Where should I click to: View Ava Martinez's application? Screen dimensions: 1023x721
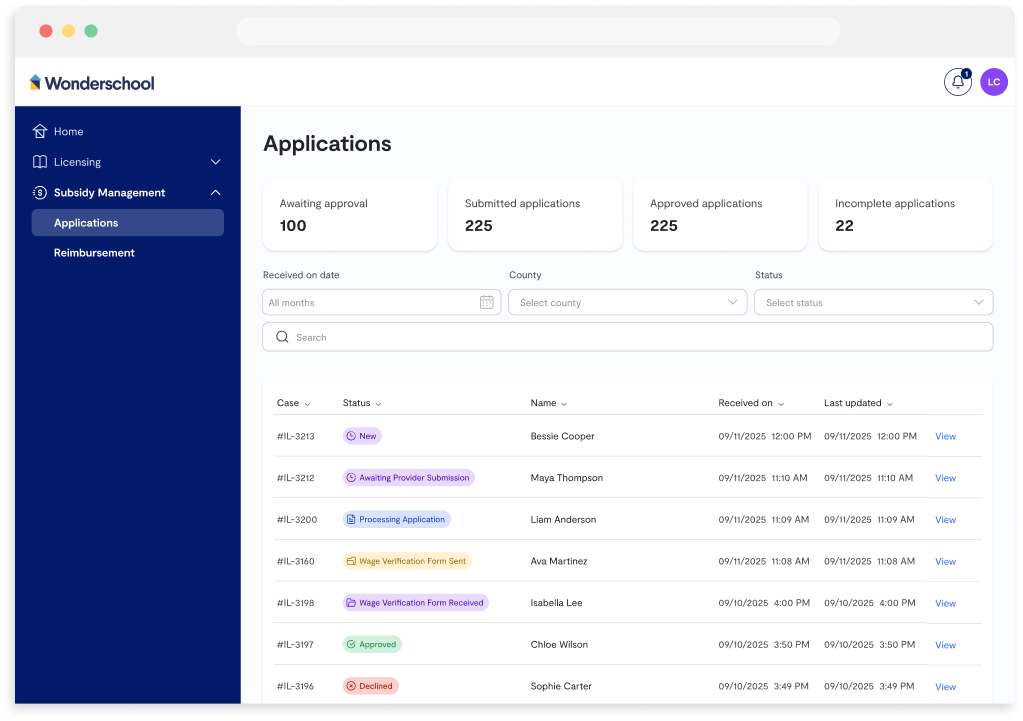(945, 562)
